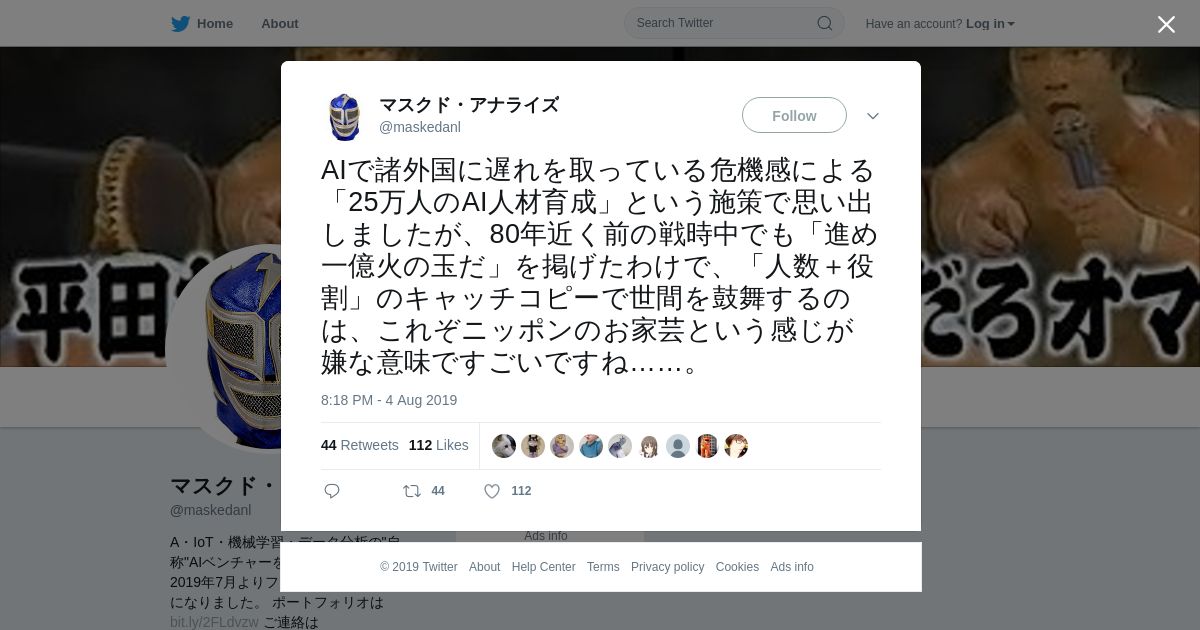Viewport: 1200px width, 630px height.
Task: Close the tweet overlay with the X
Action: click(1166, 24)
